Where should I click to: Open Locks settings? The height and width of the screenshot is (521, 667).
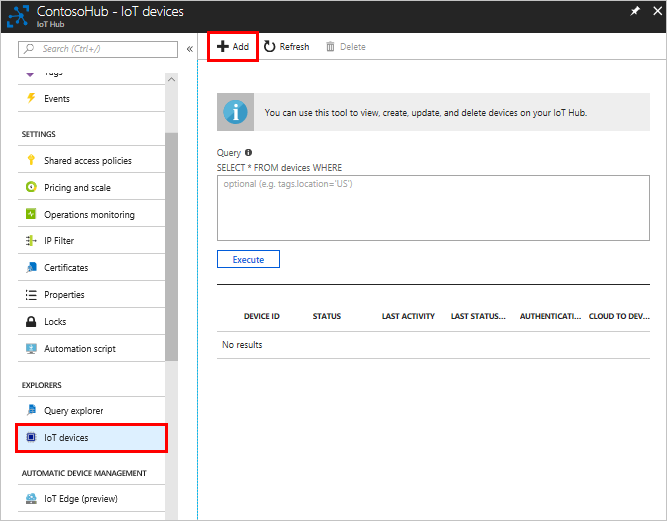point(91,322)
